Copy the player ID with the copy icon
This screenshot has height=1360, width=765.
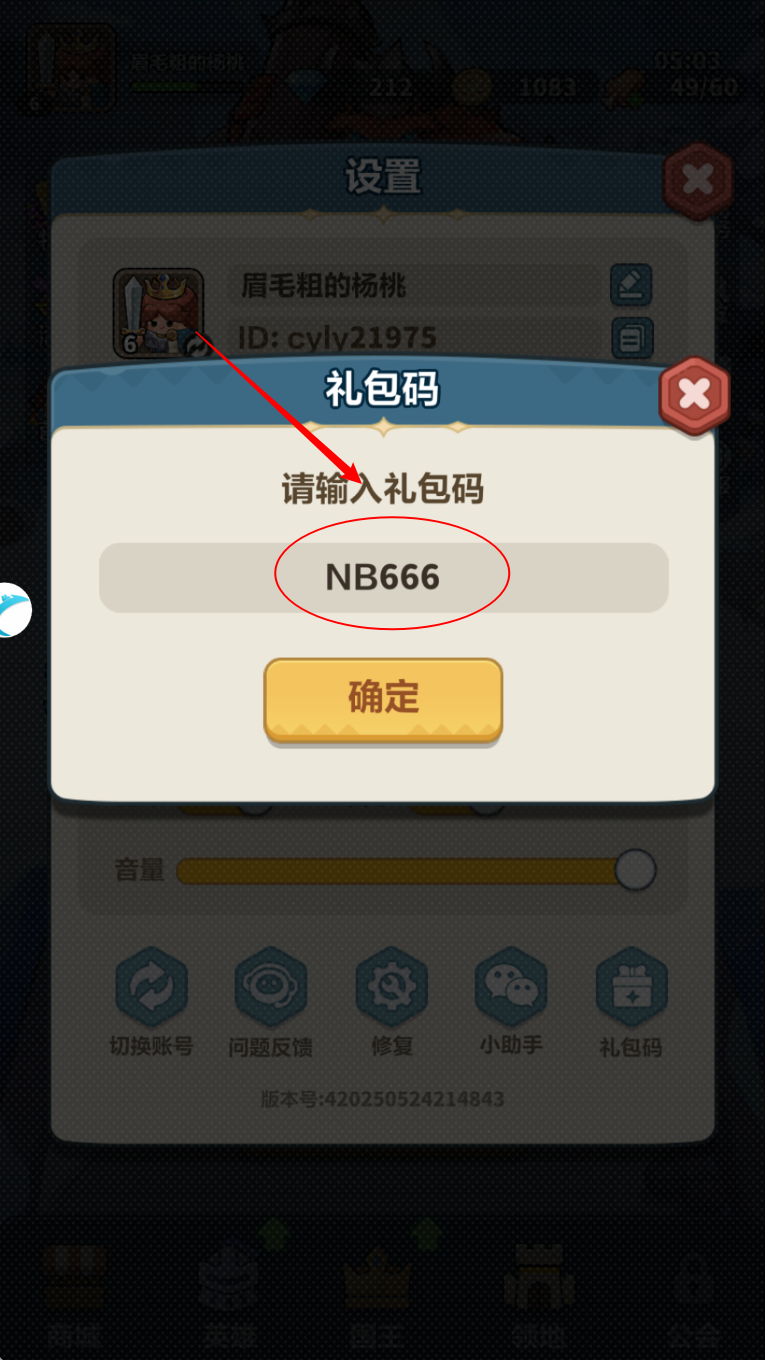click(631, 338)
